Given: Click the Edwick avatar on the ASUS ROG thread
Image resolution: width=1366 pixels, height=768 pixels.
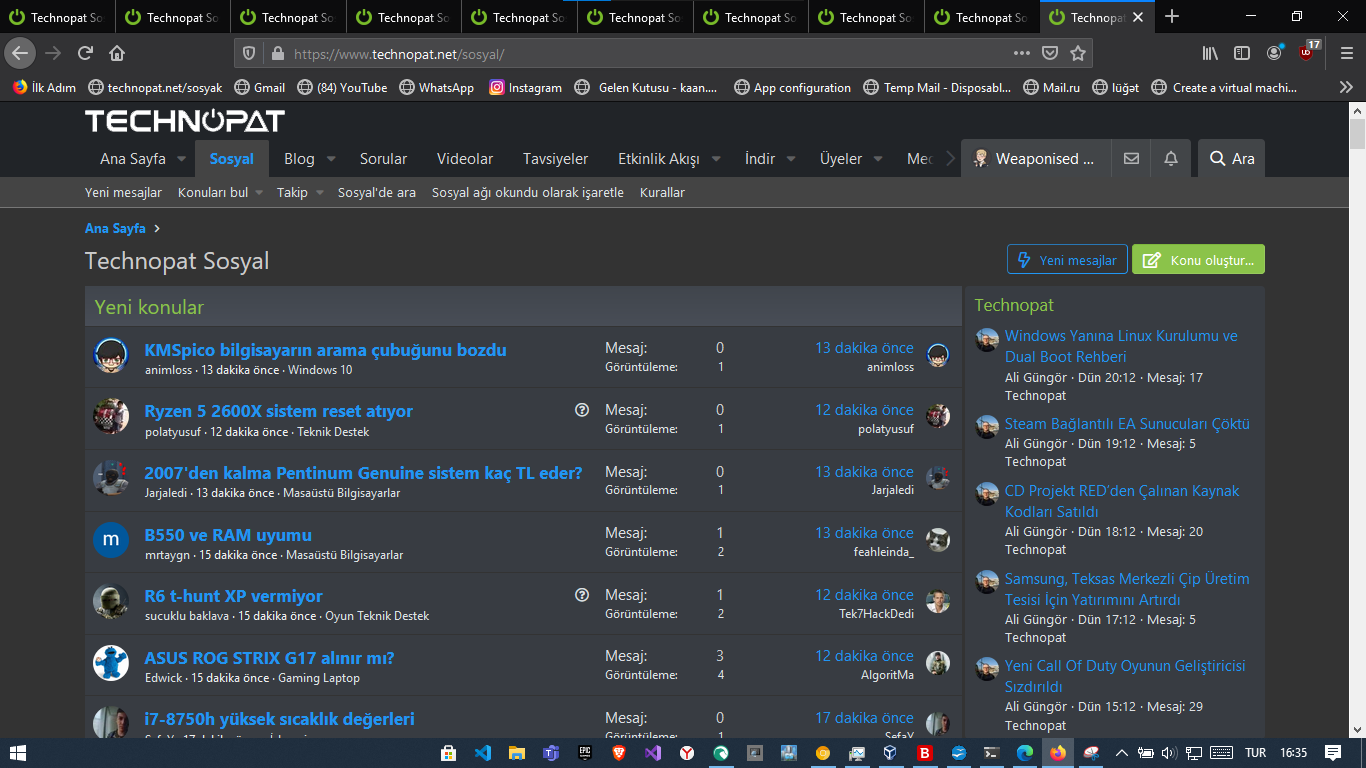Looking at the screenshot, I should [x=111, y=663].
